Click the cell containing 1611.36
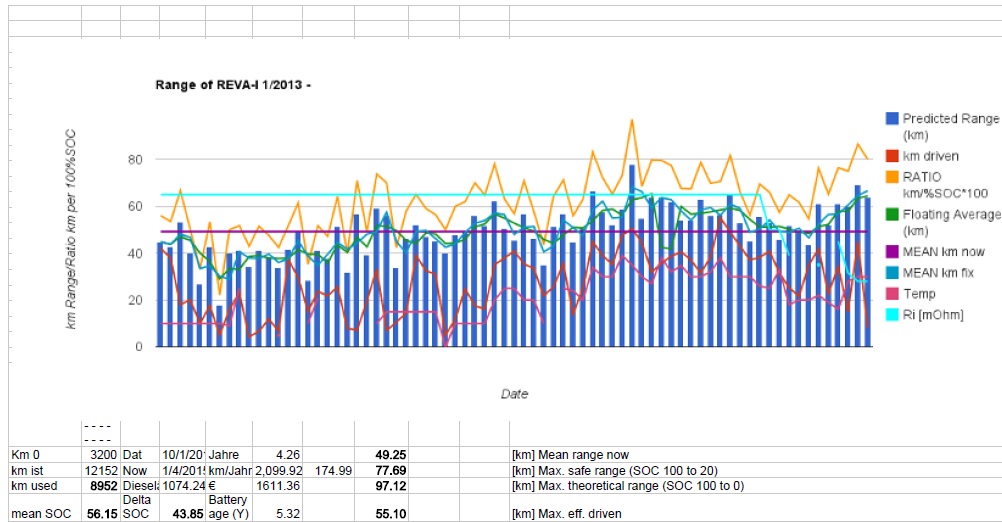Image resolution: width=1002 pixels, height=522 pixels. click(278, 485)
